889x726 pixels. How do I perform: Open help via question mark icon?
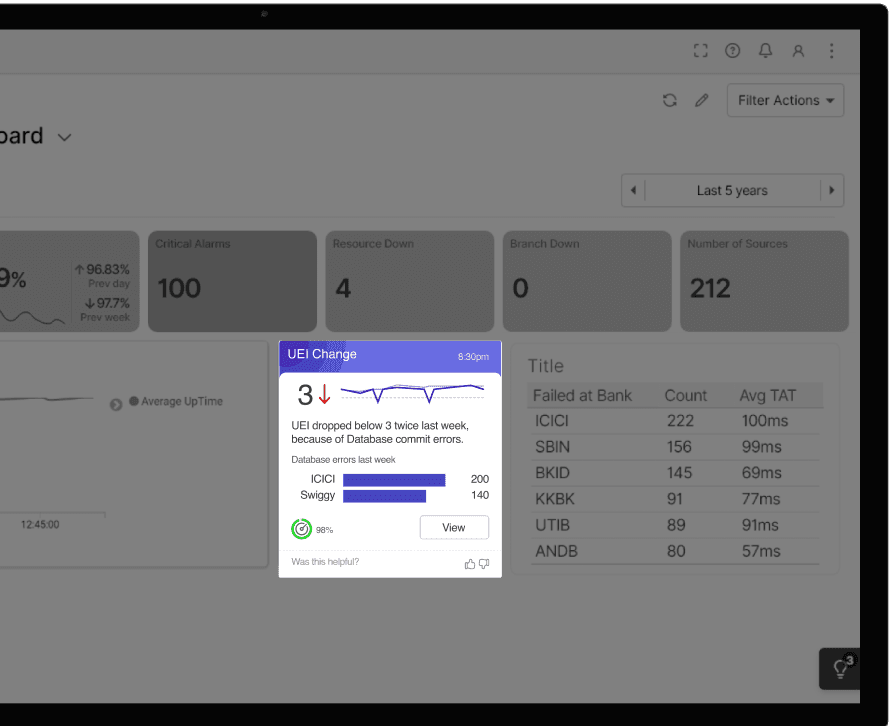(733, 51)
